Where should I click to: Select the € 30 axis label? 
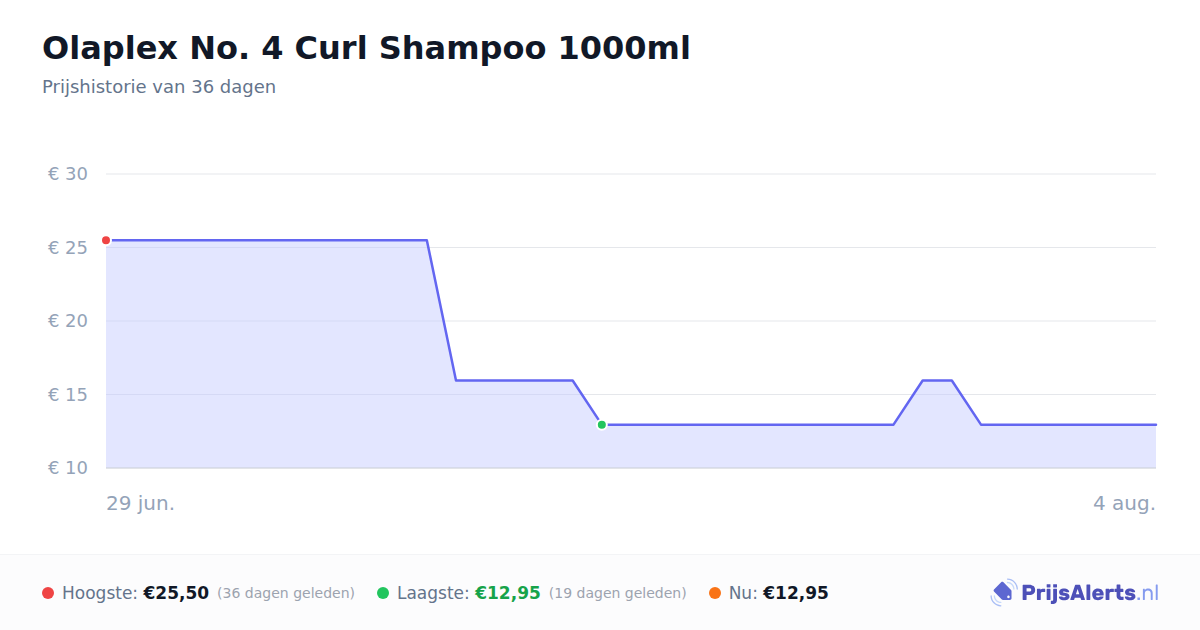pos(68,174)
